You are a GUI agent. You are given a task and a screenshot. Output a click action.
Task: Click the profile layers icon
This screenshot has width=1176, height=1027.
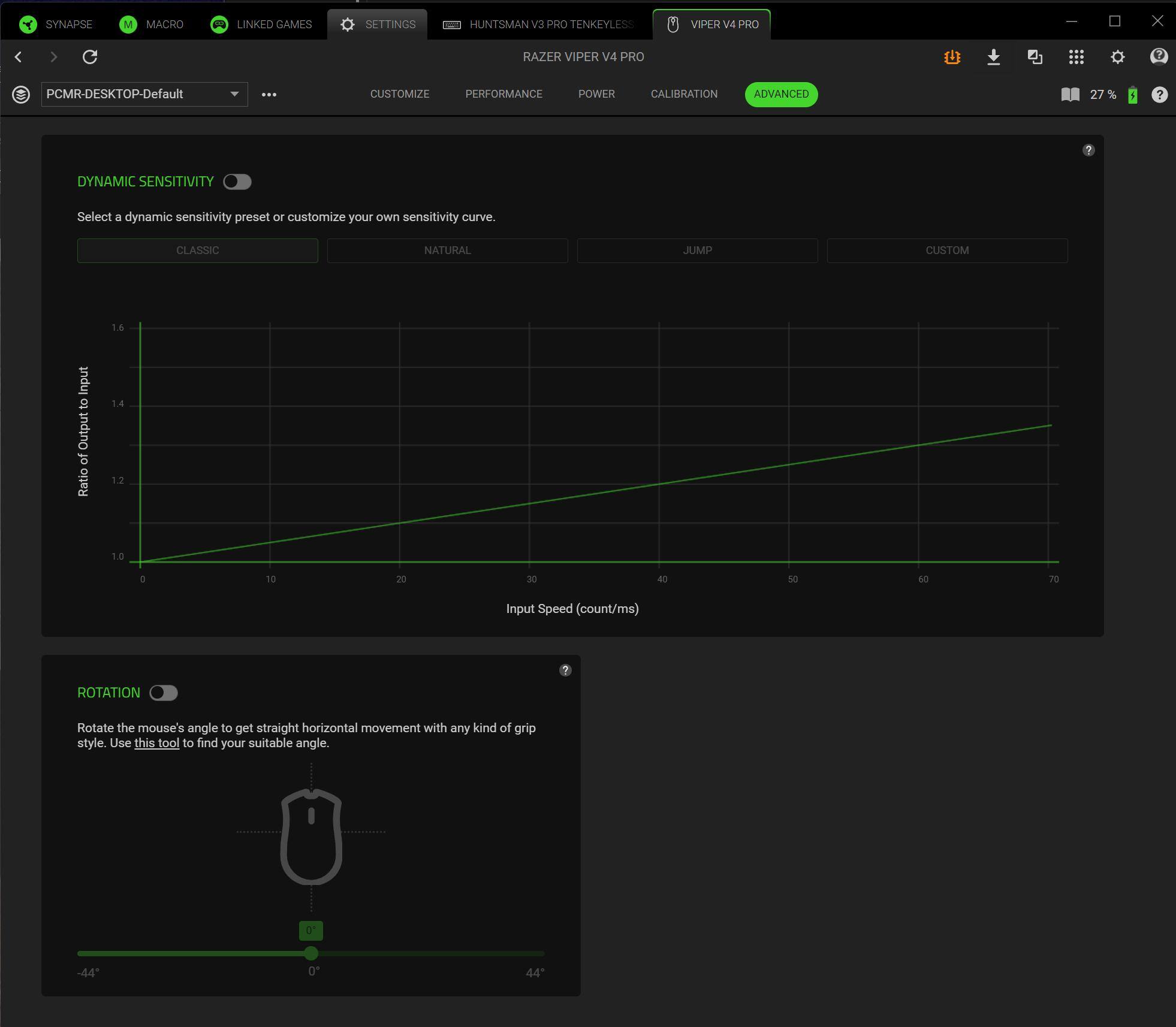(x=21, y=95)
